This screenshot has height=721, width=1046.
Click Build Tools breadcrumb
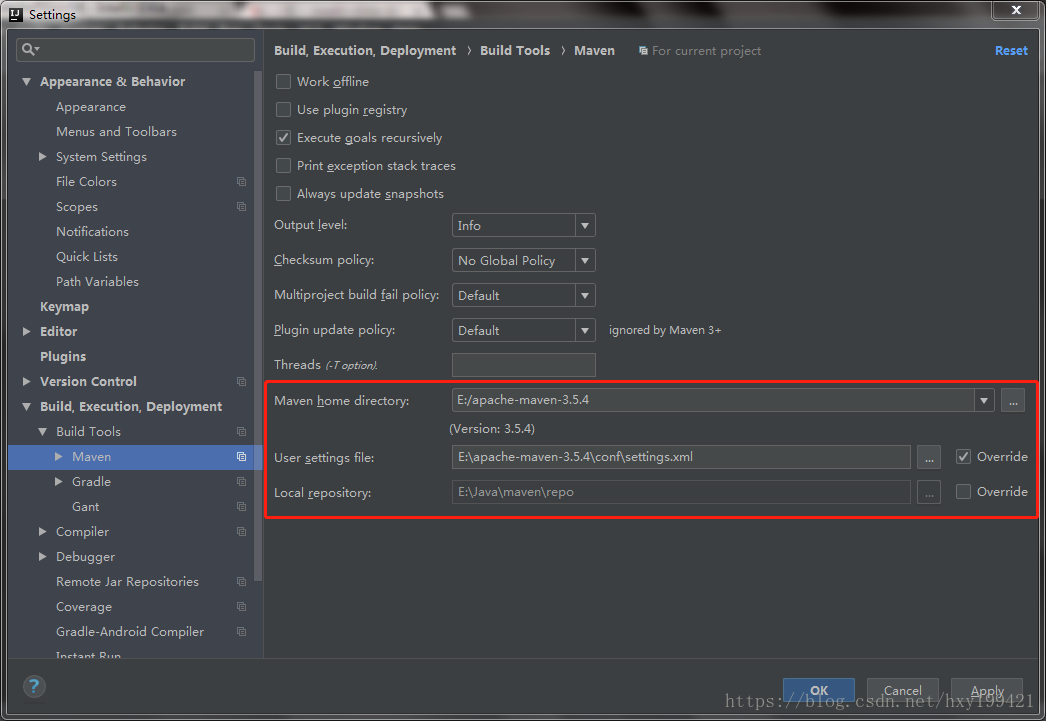point(515,51)
